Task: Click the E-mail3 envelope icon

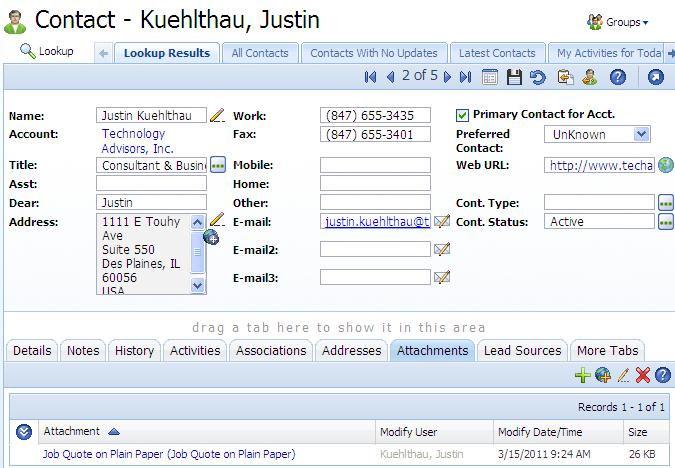Action: tap(442, 277)
